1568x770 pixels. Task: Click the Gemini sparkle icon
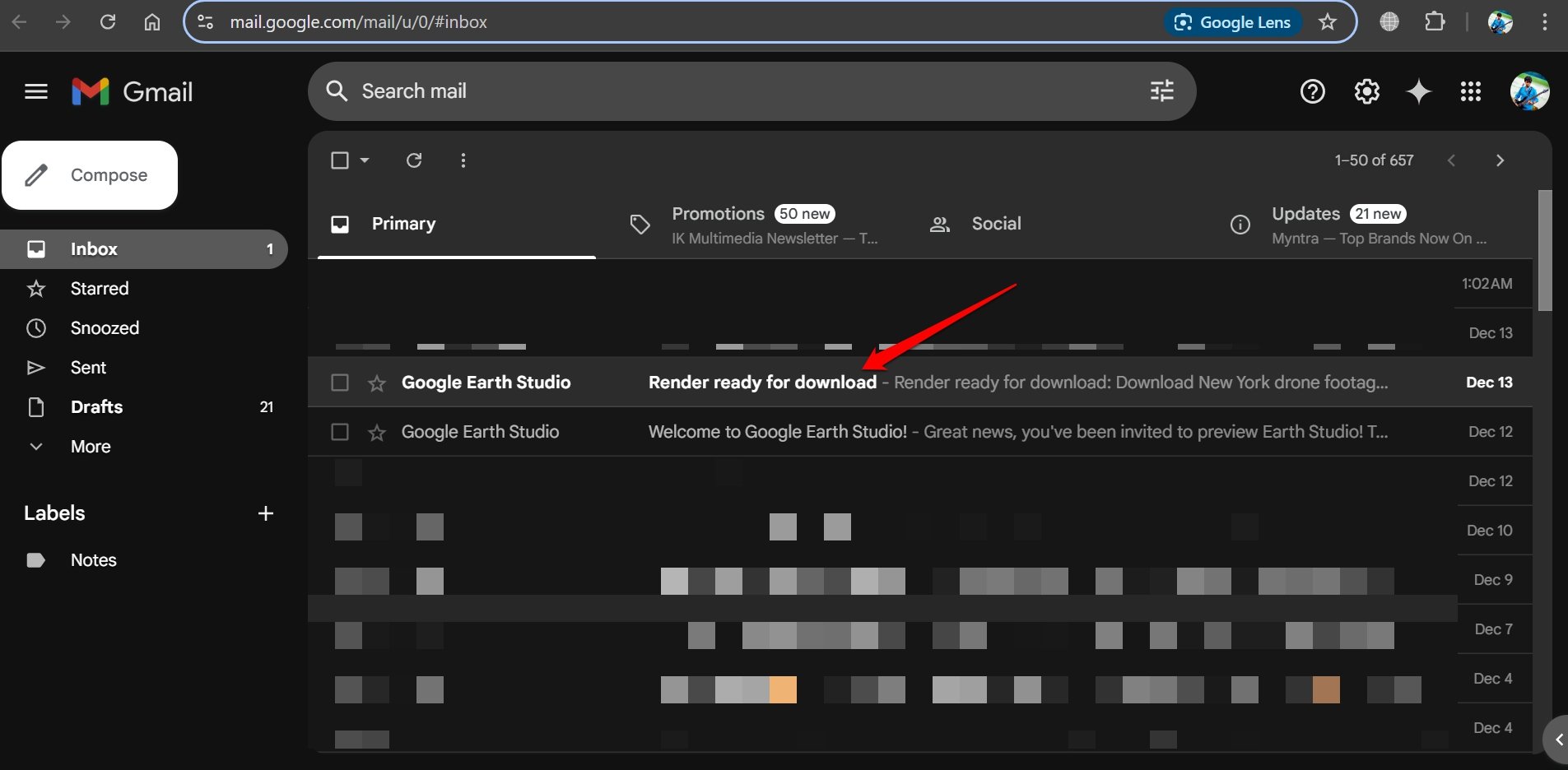coord(1419,91)
